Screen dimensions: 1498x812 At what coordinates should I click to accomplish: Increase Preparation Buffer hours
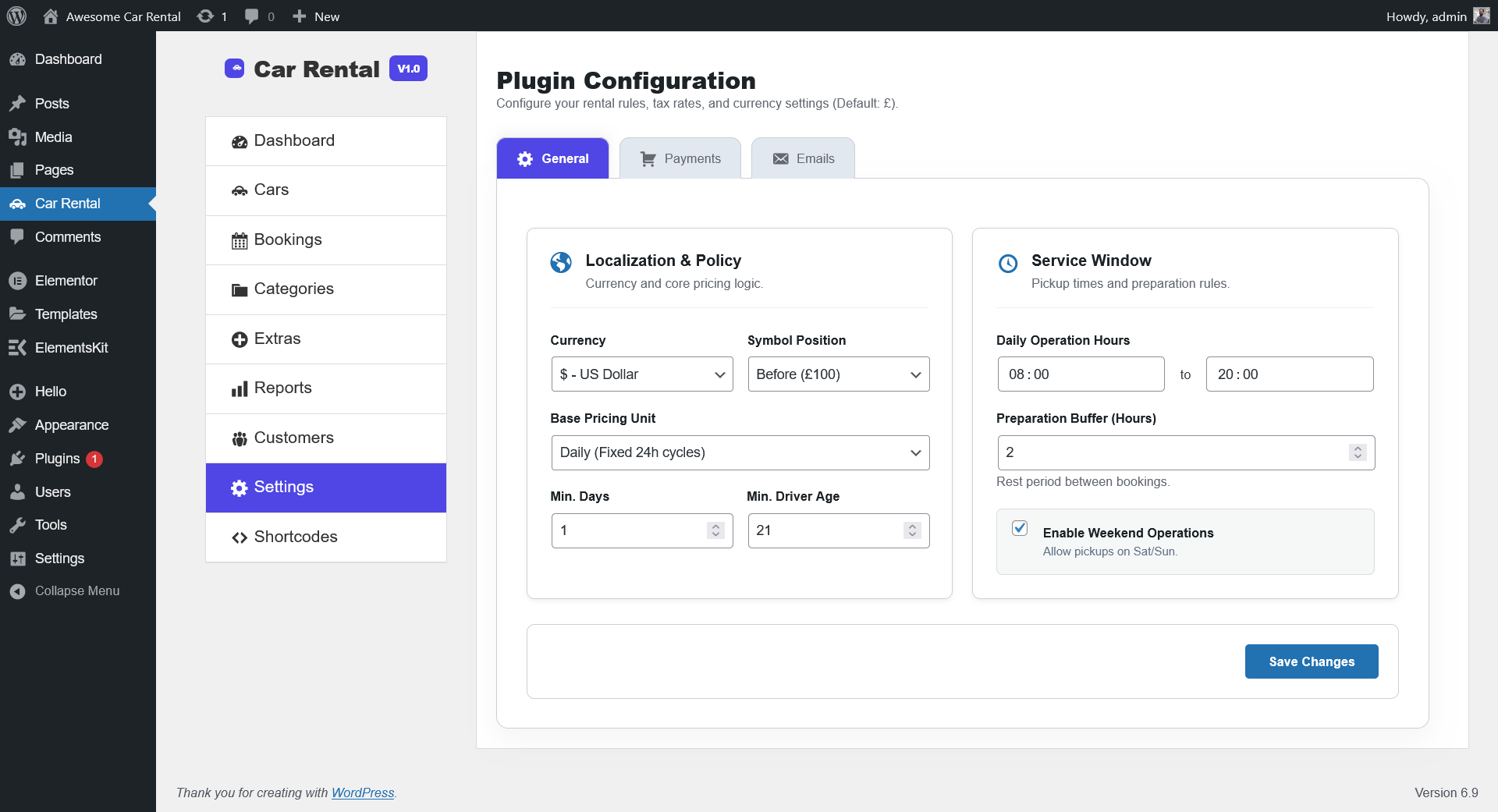[x=1357, y=447]
